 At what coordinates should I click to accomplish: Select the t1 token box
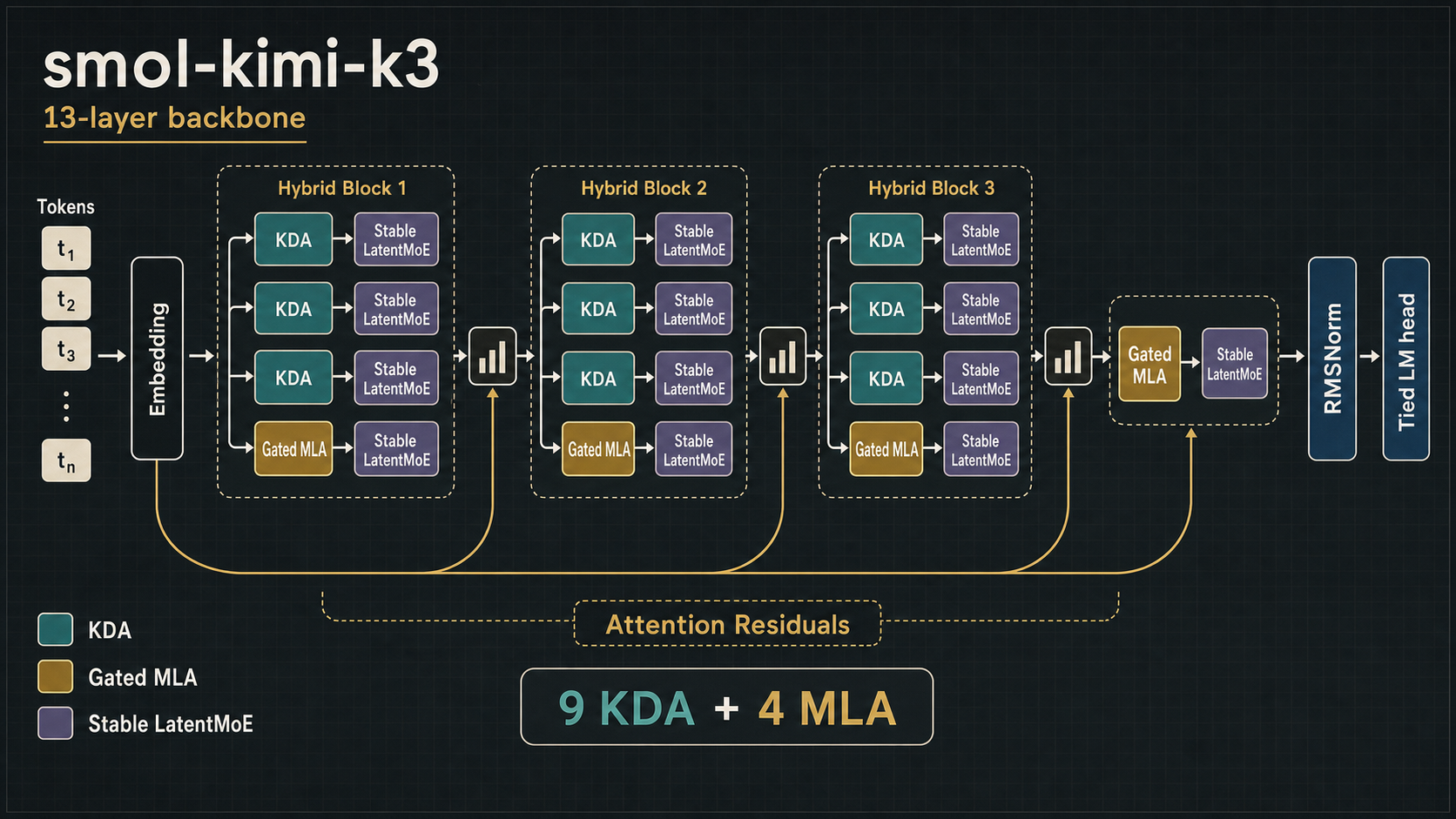(66, 249)
